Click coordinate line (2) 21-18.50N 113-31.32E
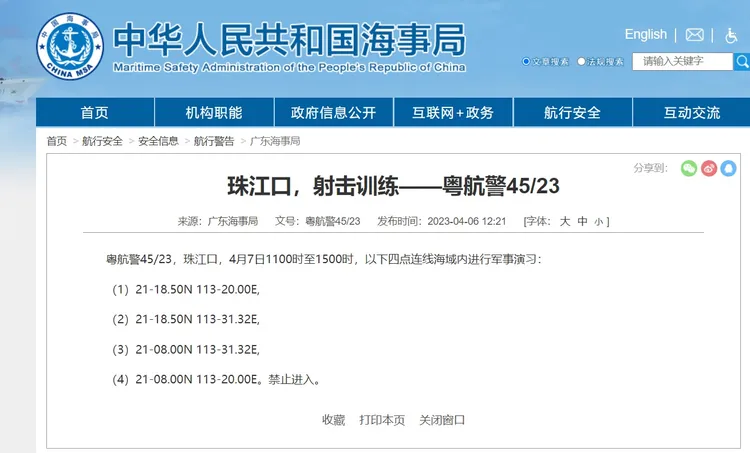The width and height of the screenshot is (750, 453). (186, 320)
